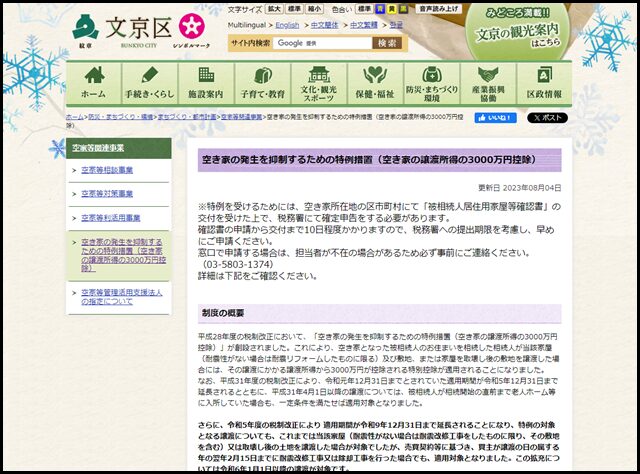Switch language to 中文繁體

point(364,25)
